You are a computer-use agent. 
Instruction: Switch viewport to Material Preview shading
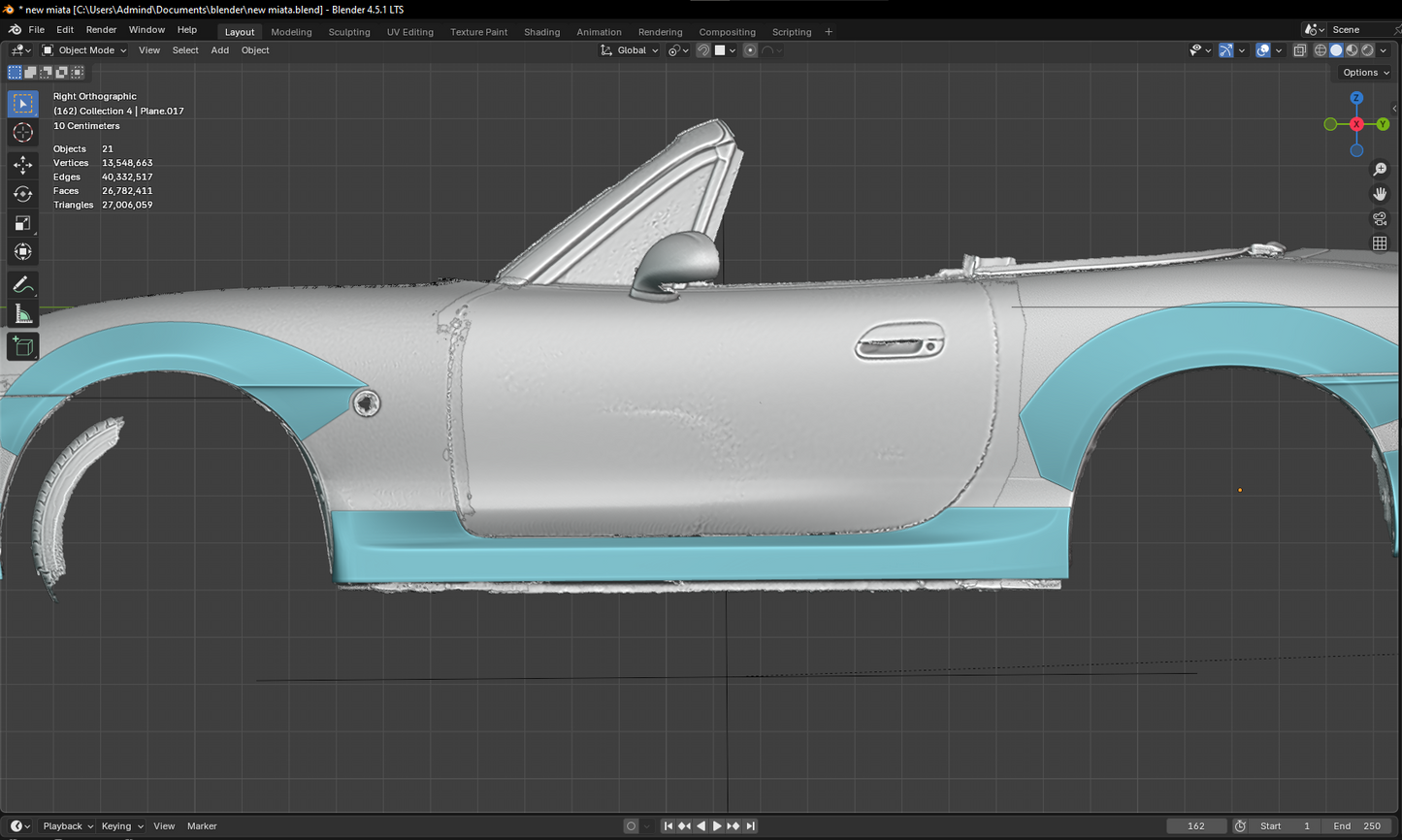[1352, 49]
